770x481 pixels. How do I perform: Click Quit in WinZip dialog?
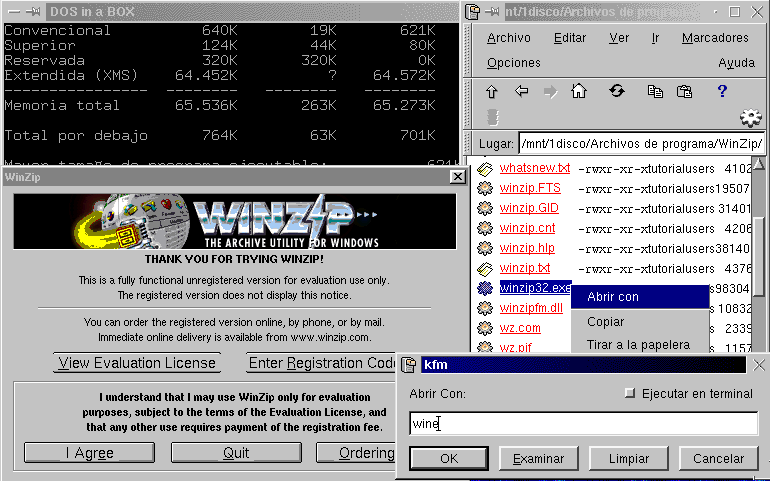coord(236,453)
